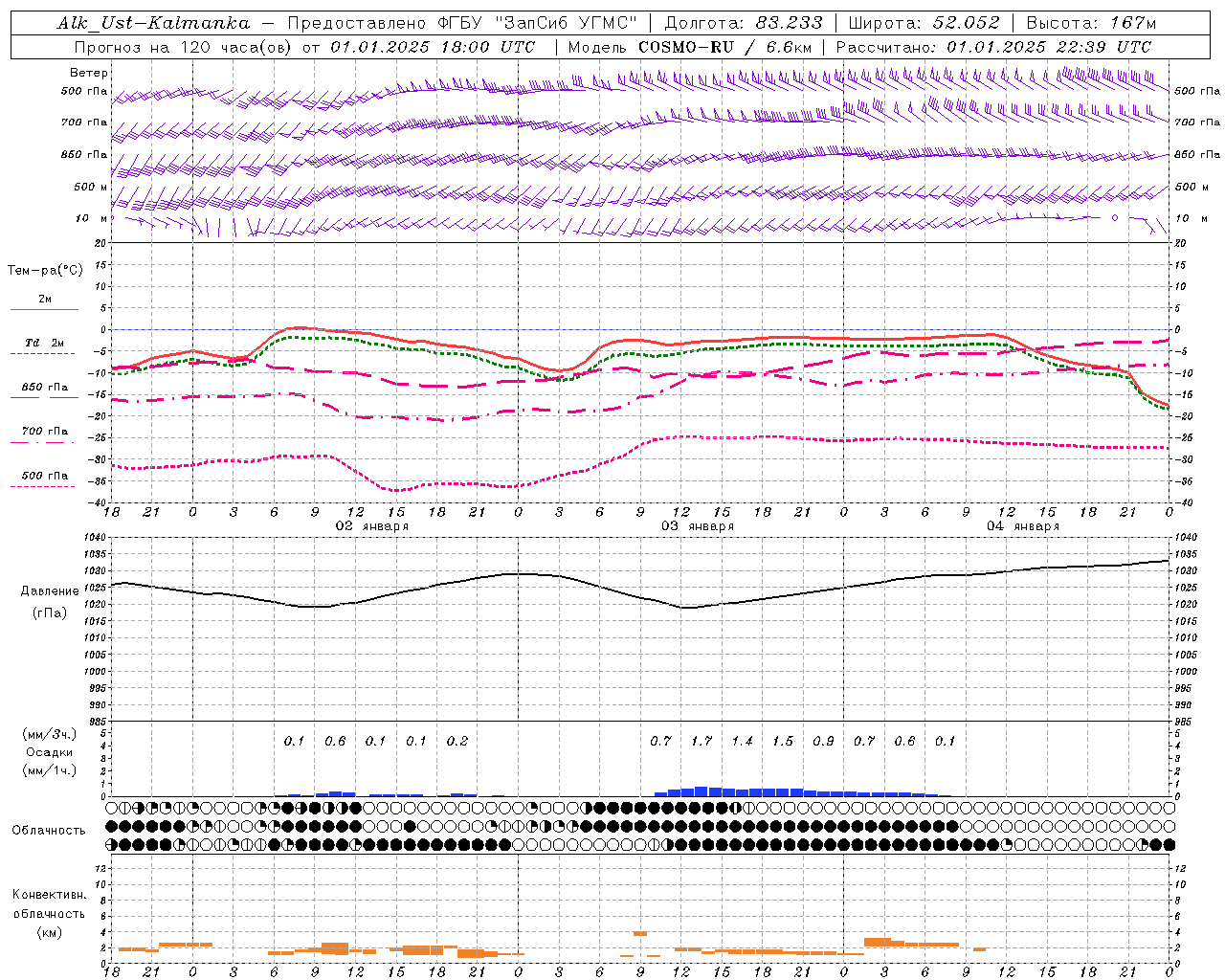This screenshot has width=1225, height=980.
Task: Click left 850 гПа wind level label
Action: (x=84, y=154)
